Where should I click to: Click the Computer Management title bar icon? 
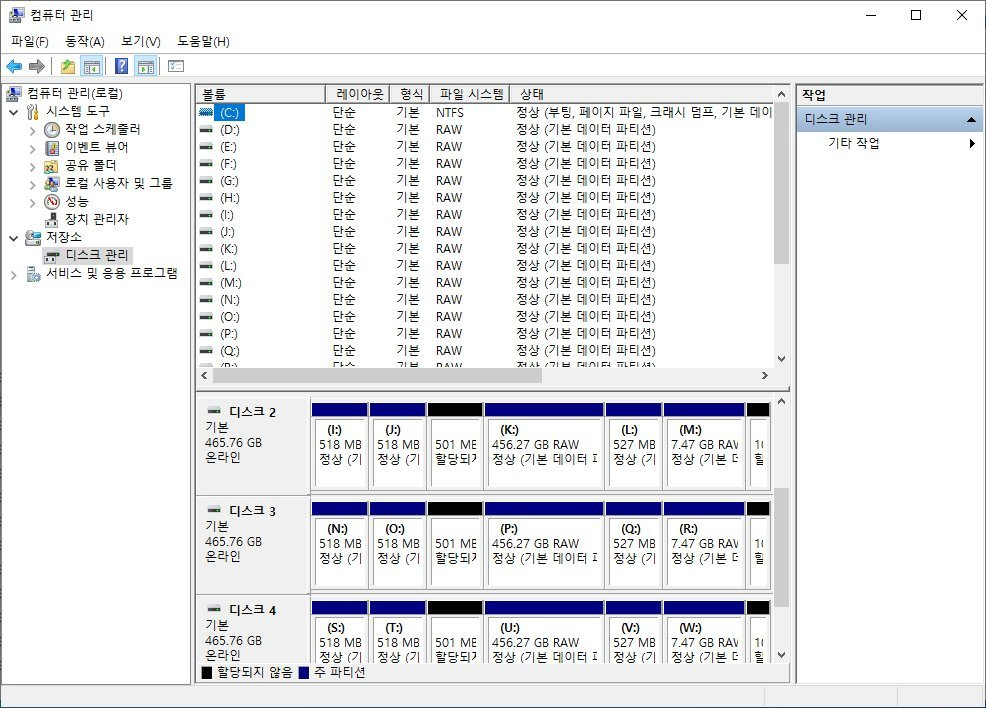[16, 15]
